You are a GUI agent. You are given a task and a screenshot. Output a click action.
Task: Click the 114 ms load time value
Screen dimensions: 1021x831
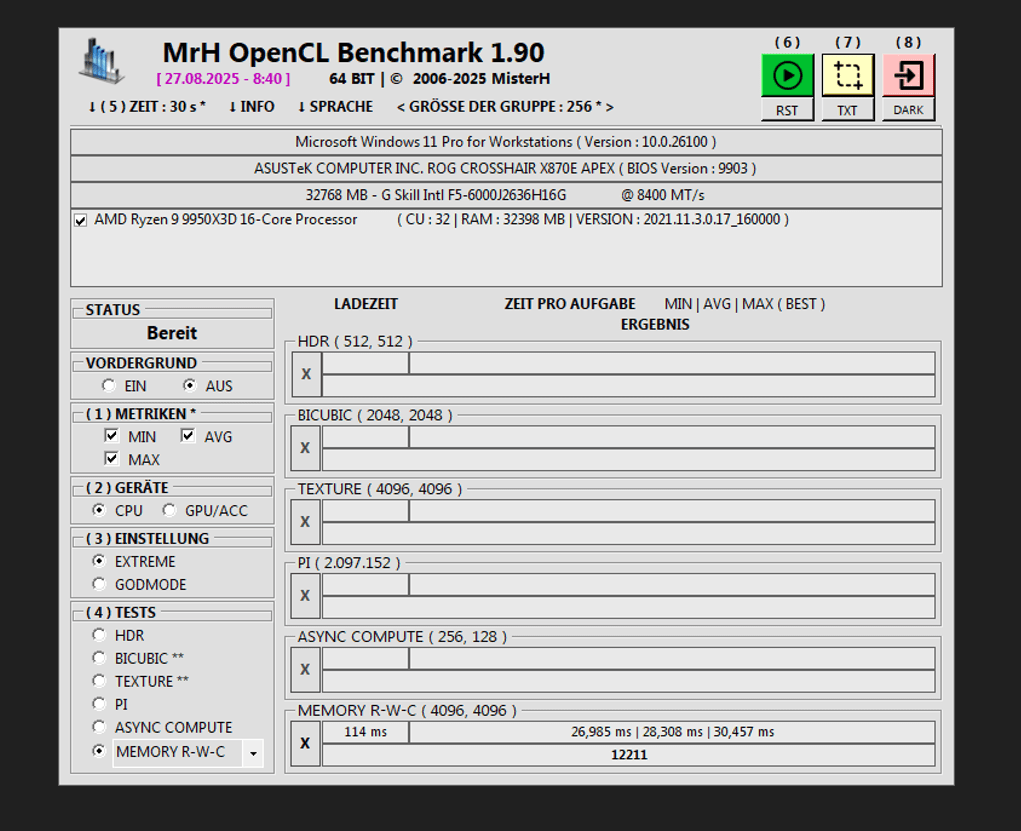pyautogui.click(x=365, y=732)
